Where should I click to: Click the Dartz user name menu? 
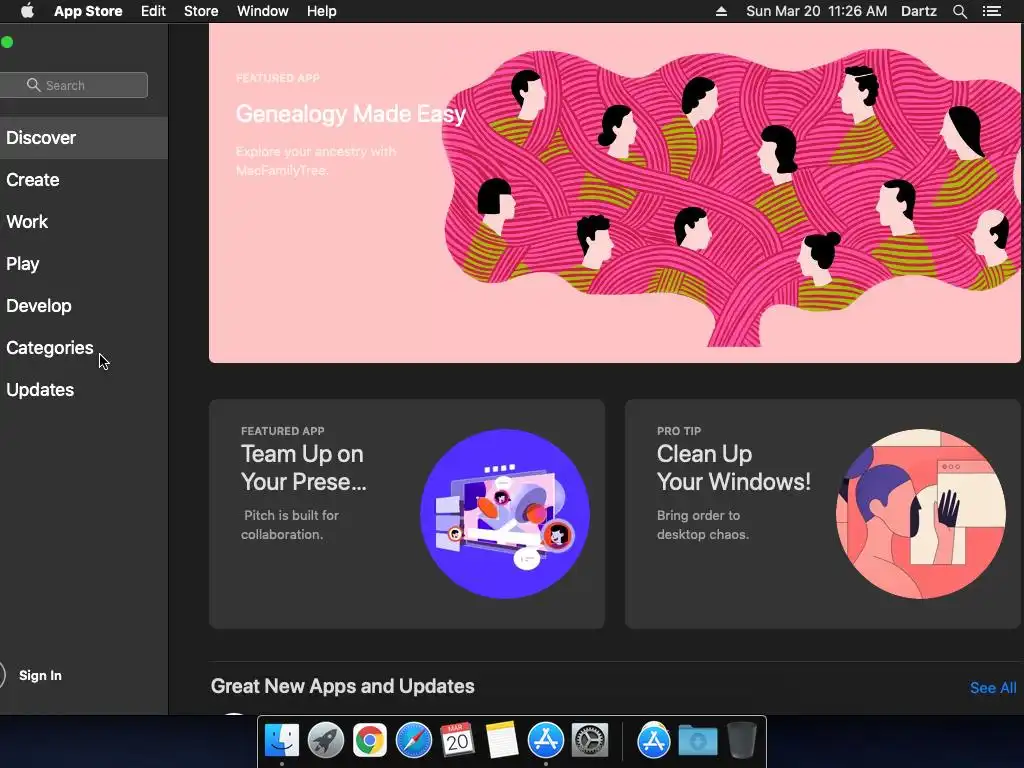919,11
